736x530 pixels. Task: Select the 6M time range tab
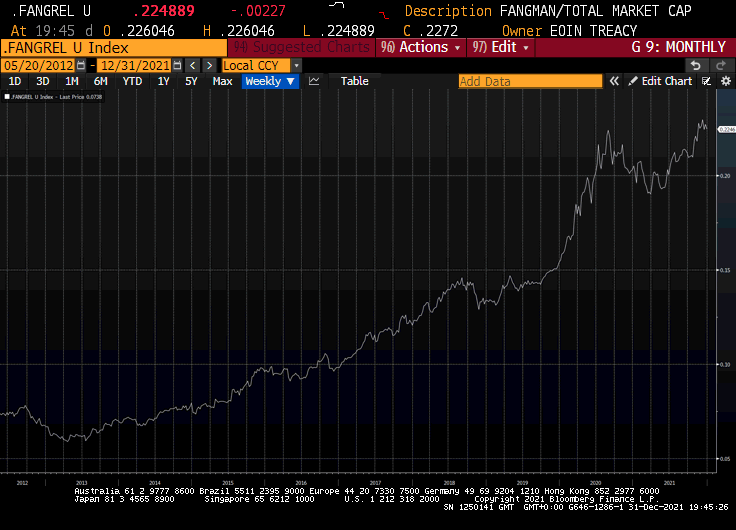pos(100,81)
